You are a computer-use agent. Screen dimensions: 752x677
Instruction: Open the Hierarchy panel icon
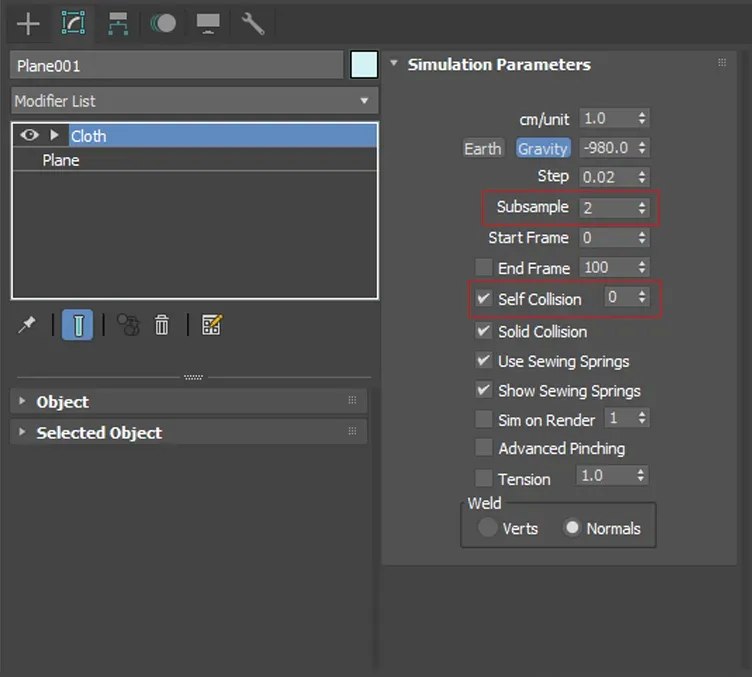click(118, 23)
